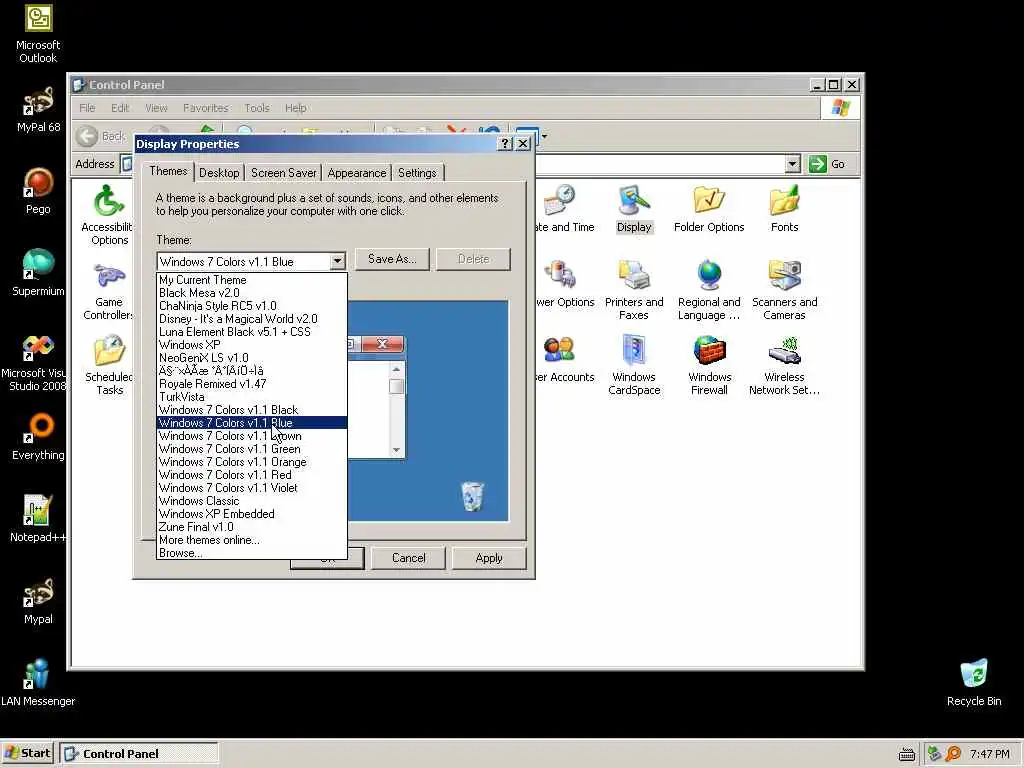Switch to the Appearance tab

tap(357, 173)
